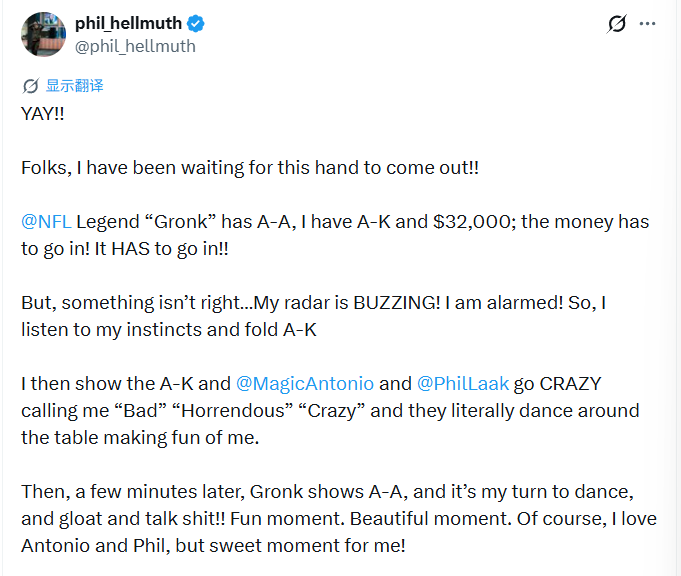Screen dimensions: 681x576
Task: Open the @phil_hellmuth handle link
Action: (x=135, y=46)
